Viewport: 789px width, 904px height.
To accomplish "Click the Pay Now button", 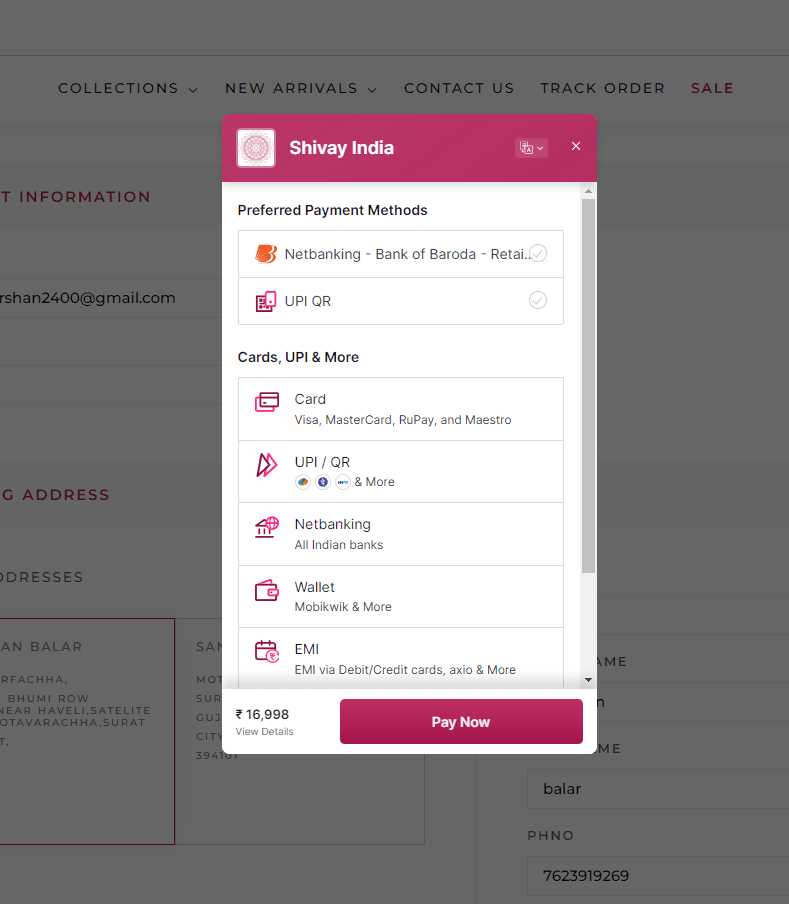I will click(461, 722).
